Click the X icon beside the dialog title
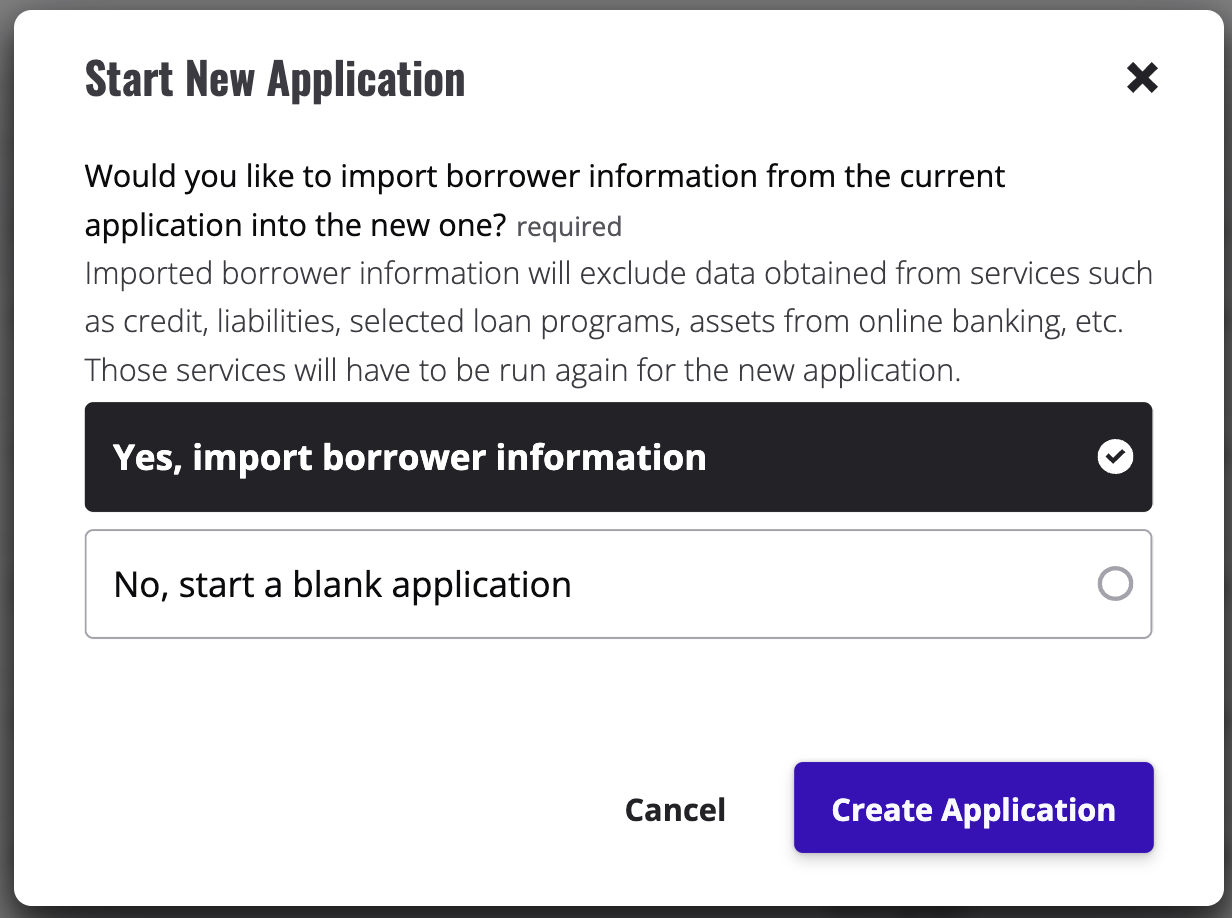 [x=1141, y=78]
